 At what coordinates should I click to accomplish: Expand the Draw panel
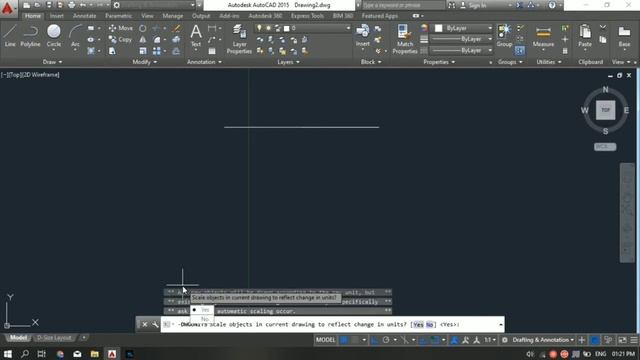[52, 62]
